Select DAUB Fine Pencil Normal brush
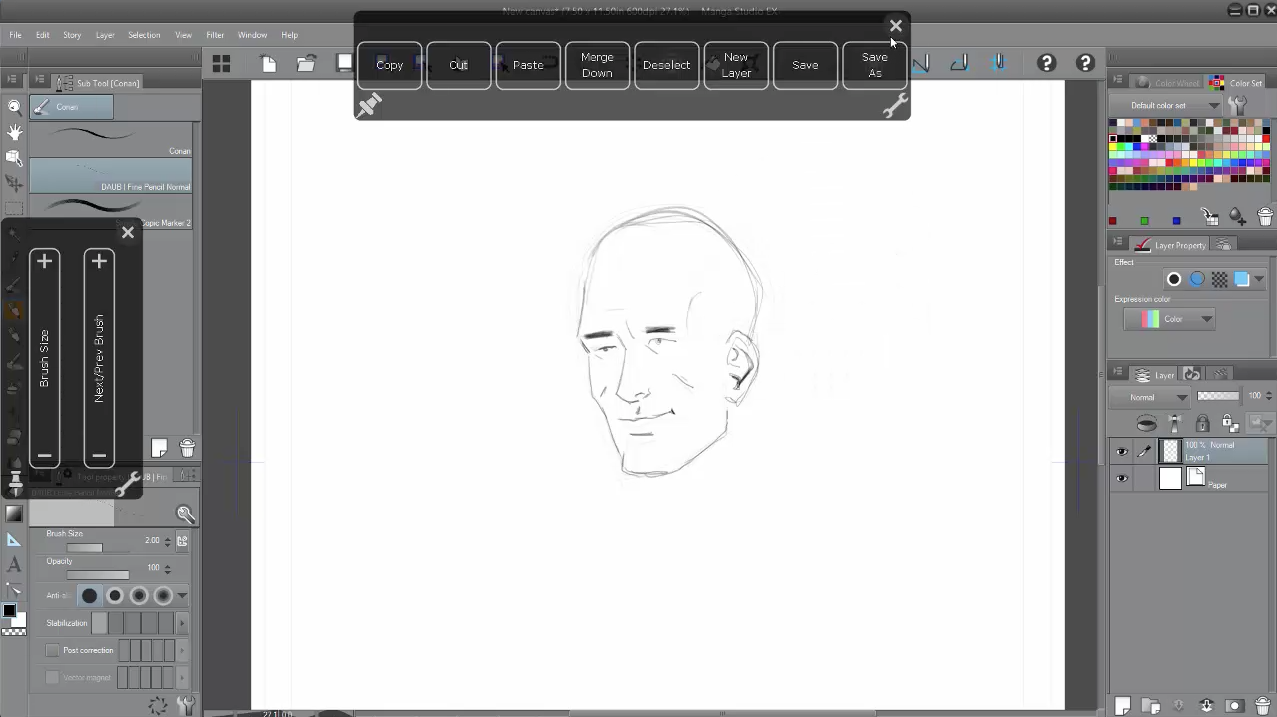The width and height of the screenshot is (1277, 717). click(110, 175)
